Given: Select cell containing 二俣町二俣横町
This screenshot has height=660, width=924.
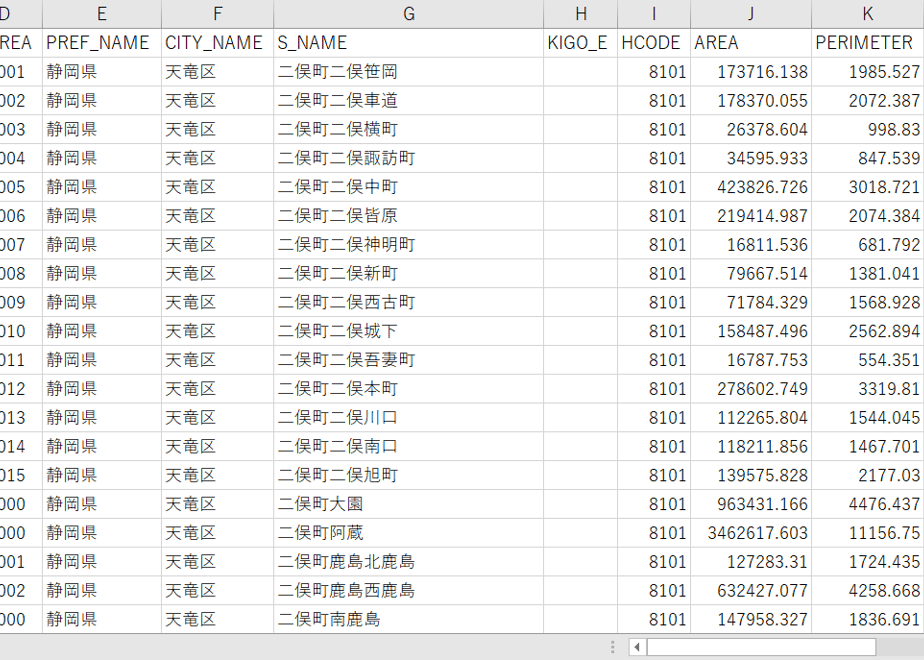Looking at the screenshot, I should tap(408, 130).
